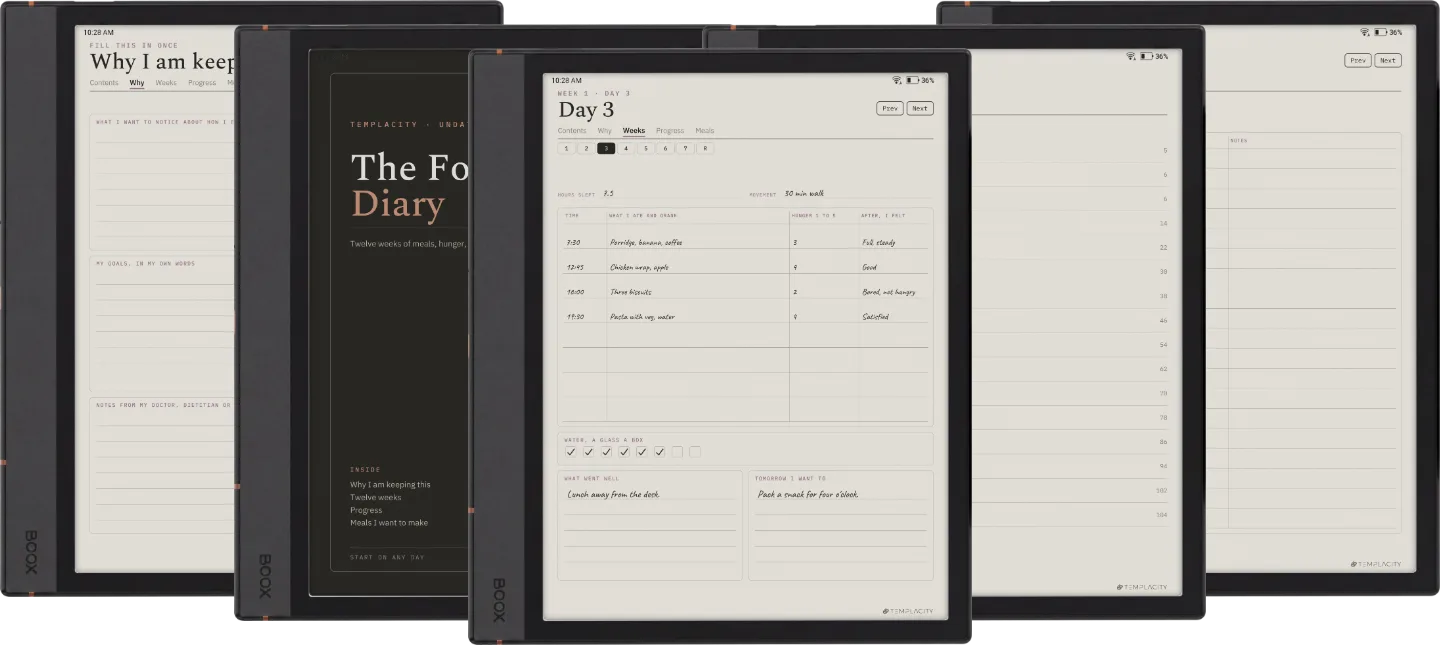Tap the 'What went well' writing area
1440x646 pixels.
[650, 526]
